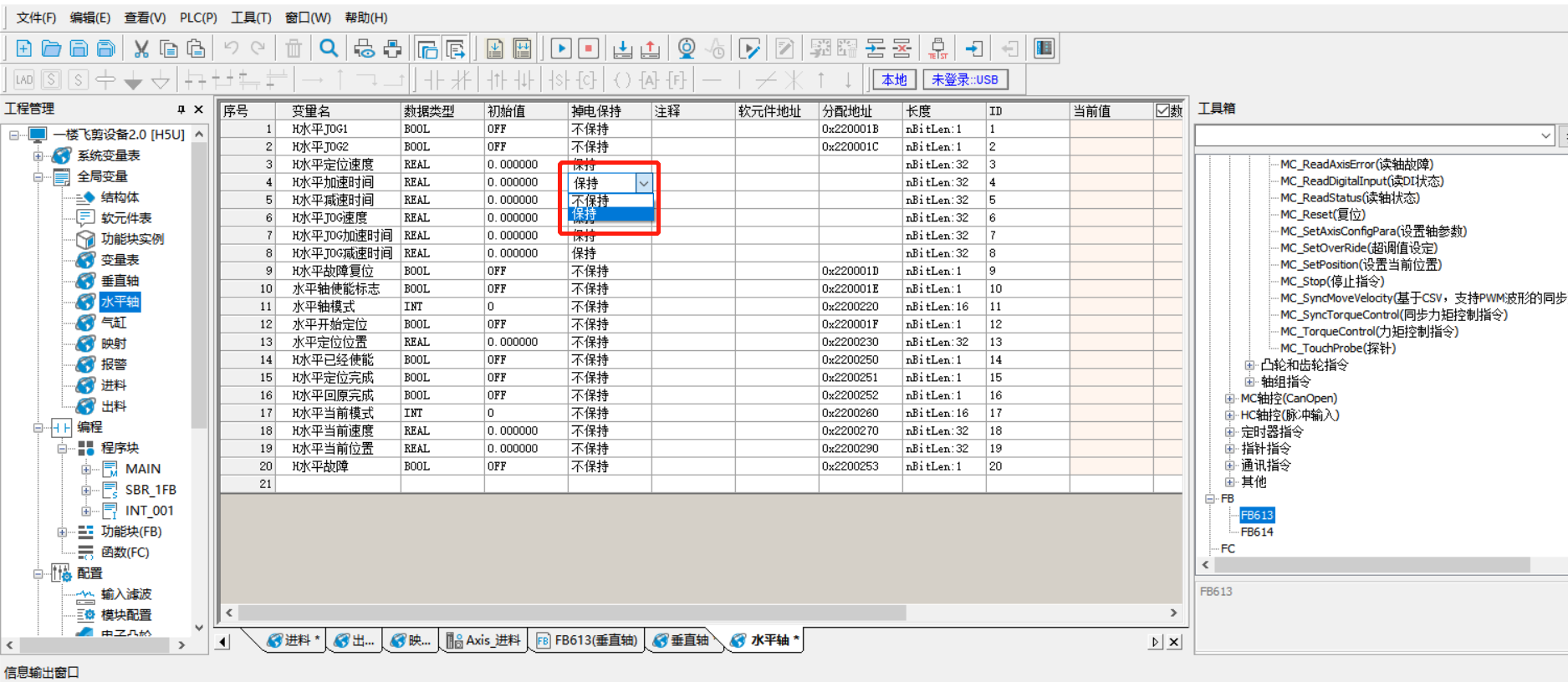
Task: Click the online edit pencil-play icon
Action: tap(750, 48)
